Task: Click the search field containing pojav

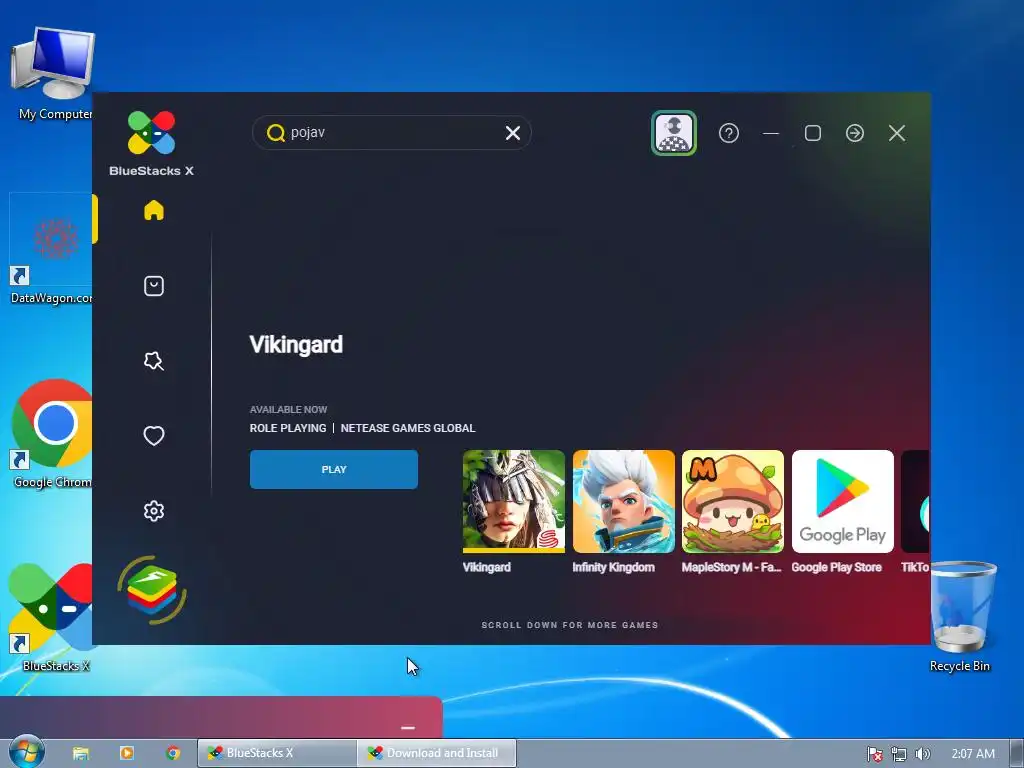Action: tap(392, 133)
